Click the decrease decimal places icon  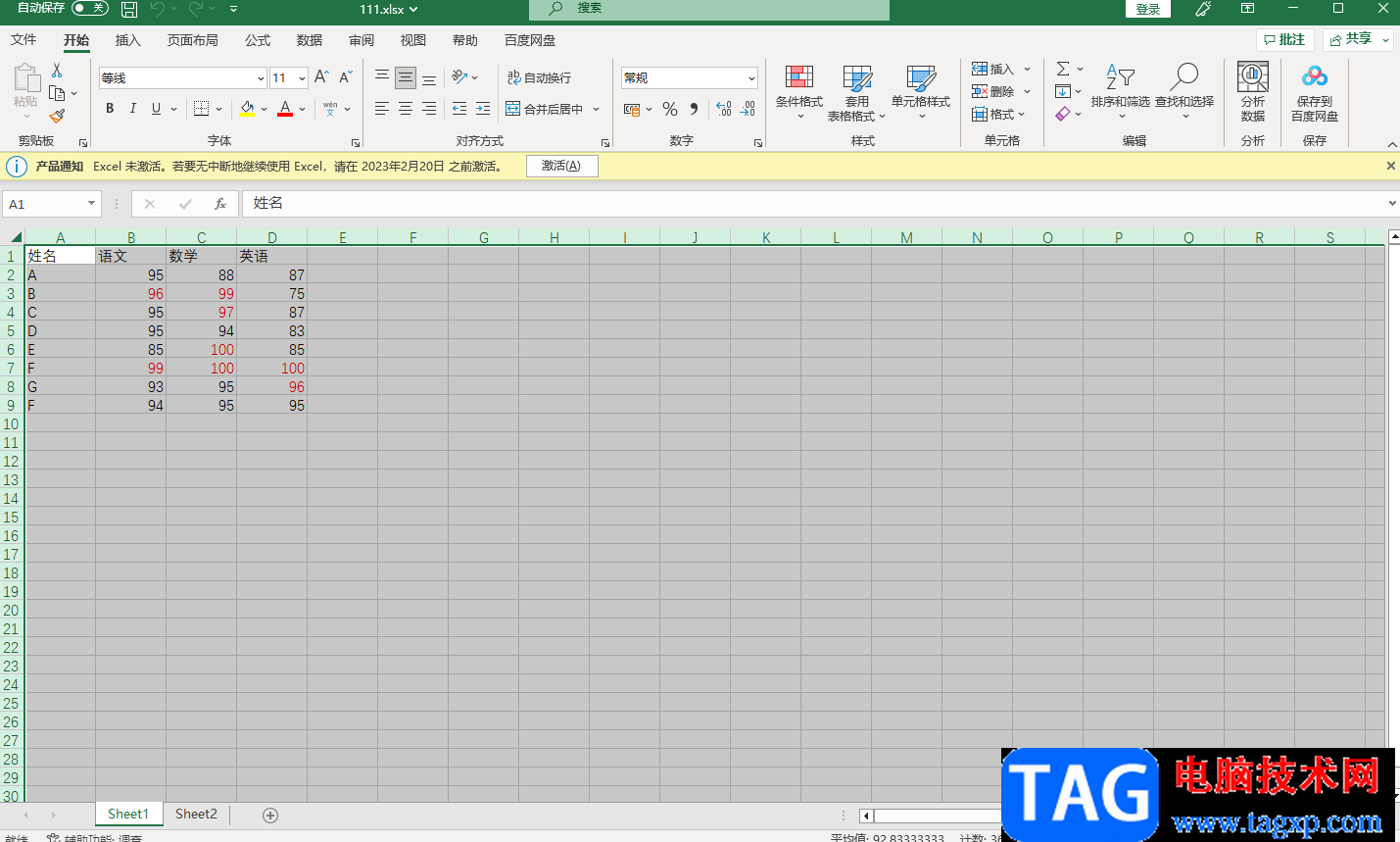748,109
